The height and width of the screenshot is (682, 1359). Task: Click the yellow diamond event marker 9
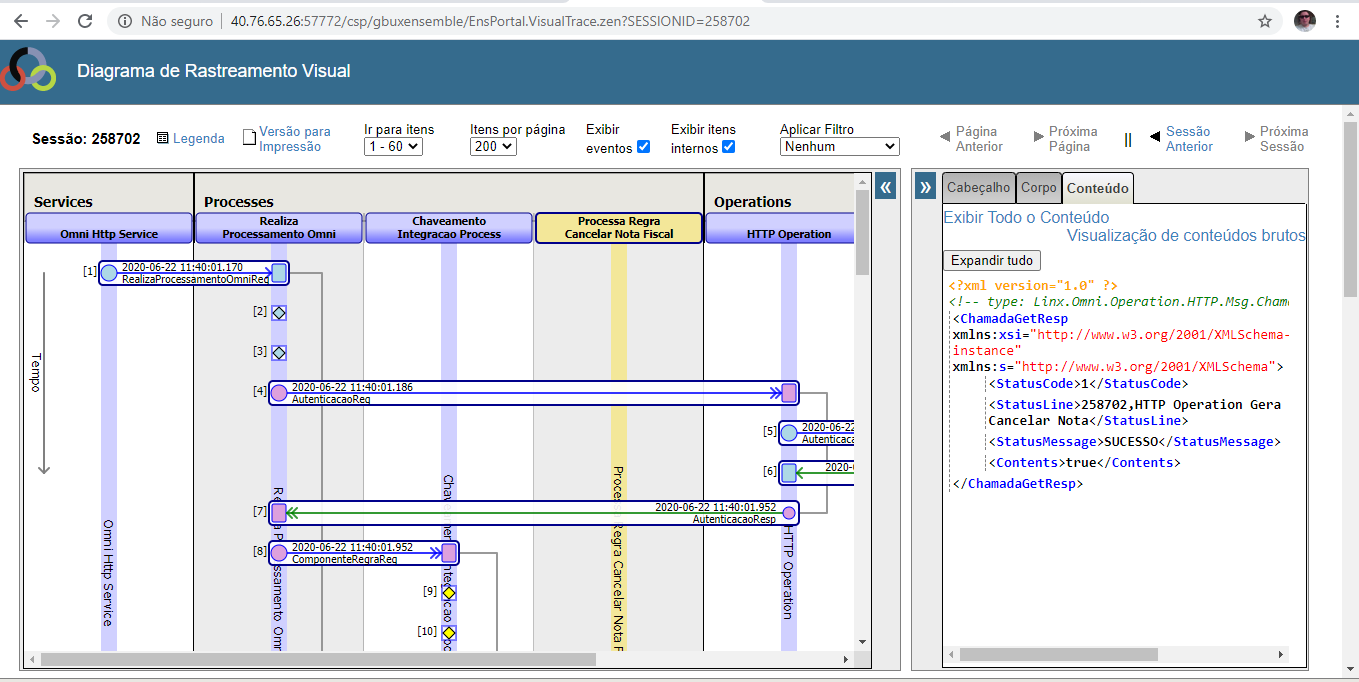(x=449, y=592)
